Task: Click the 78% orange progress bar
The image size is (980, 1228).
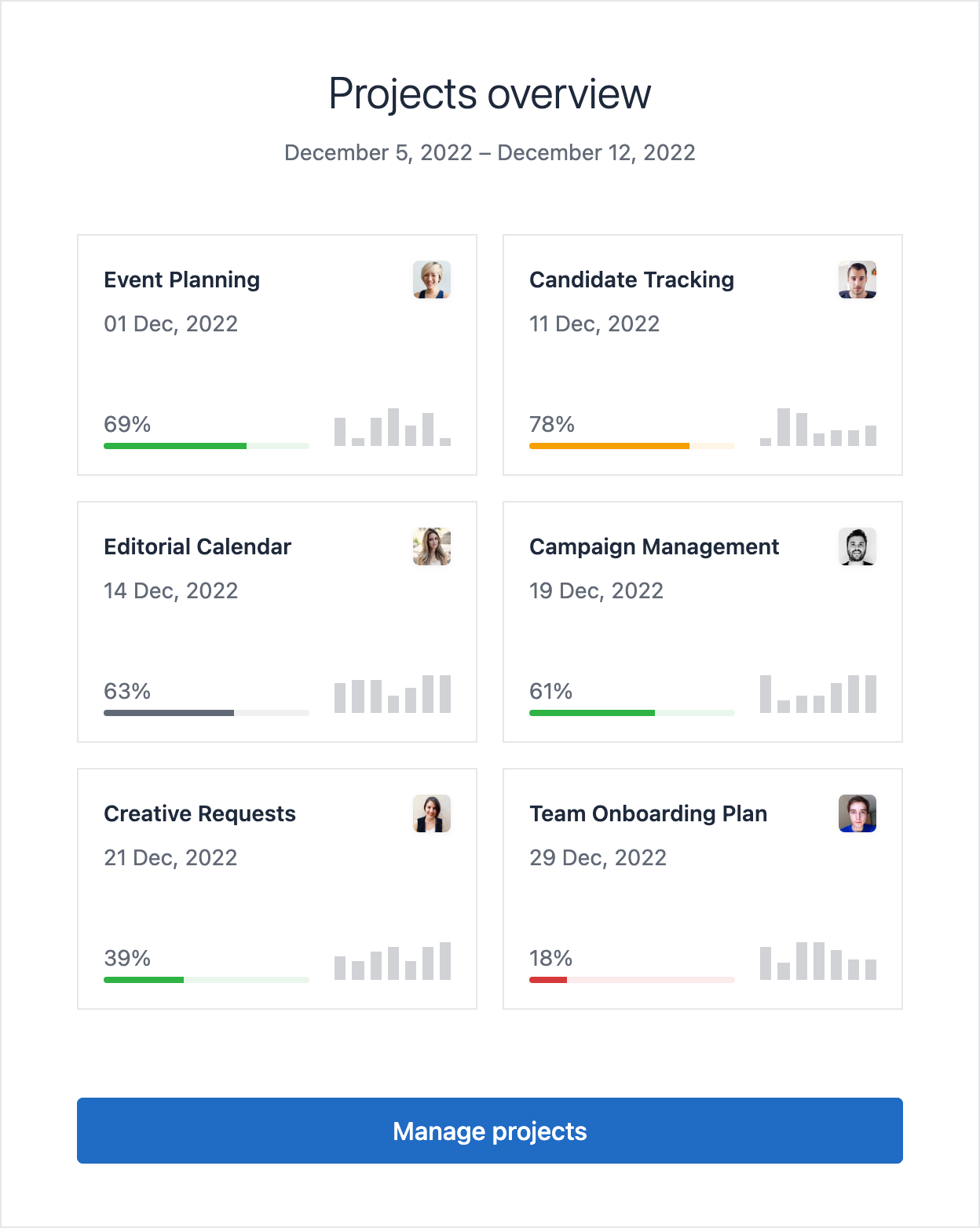Action: click(632, 446)
